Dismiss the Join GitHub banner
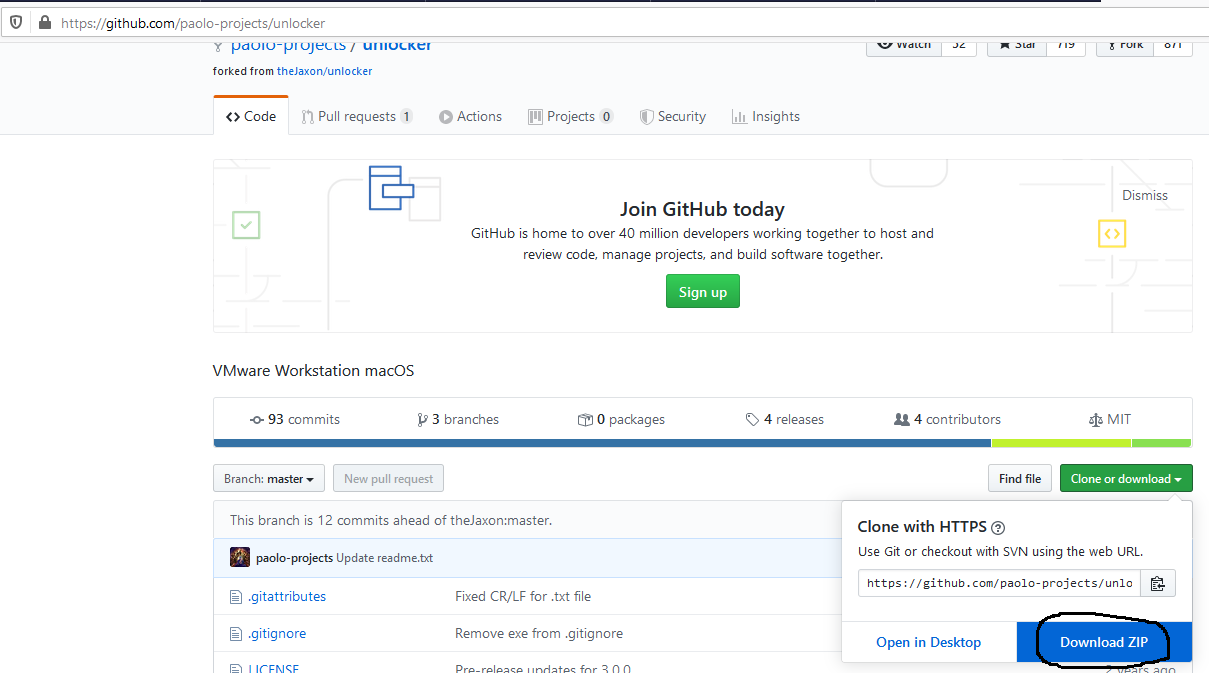This screenshot has width=1209, height=673. 1144,195
